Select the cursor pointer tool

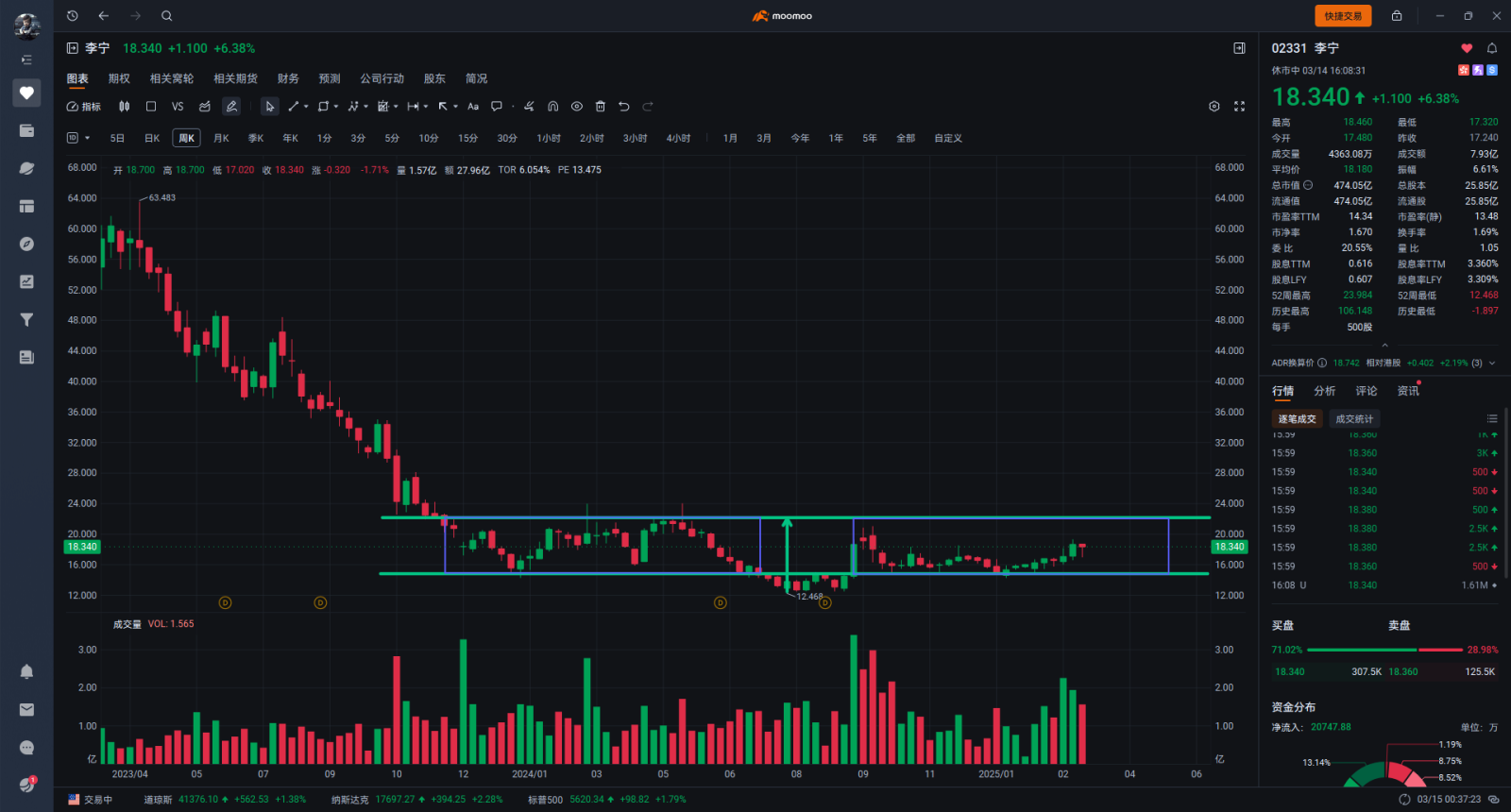(270, 107)
